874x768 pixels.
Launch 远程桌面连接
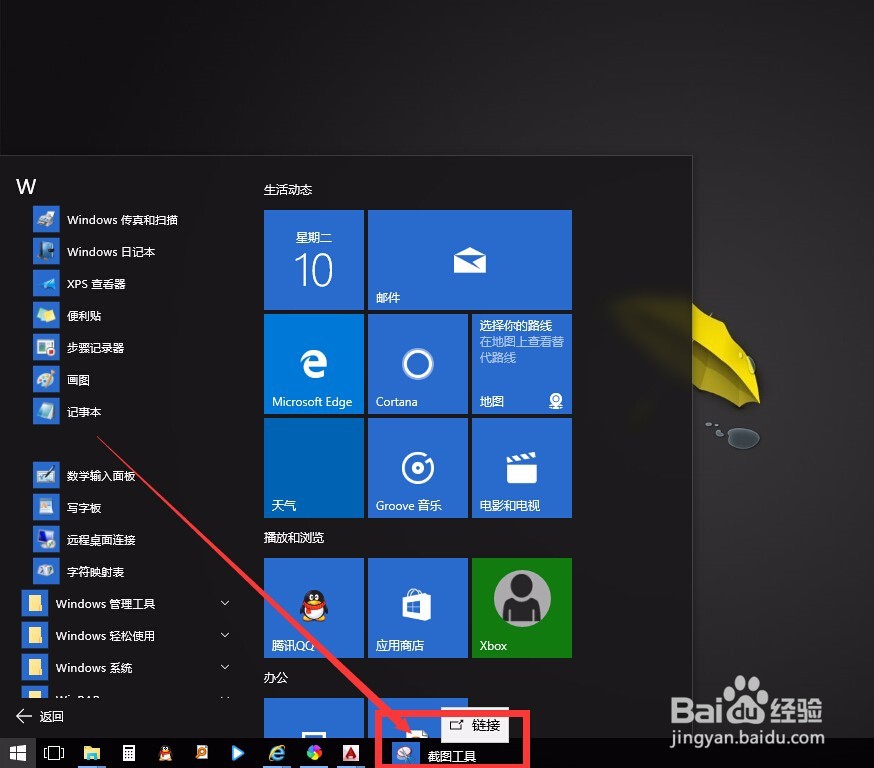pos(84,539)
